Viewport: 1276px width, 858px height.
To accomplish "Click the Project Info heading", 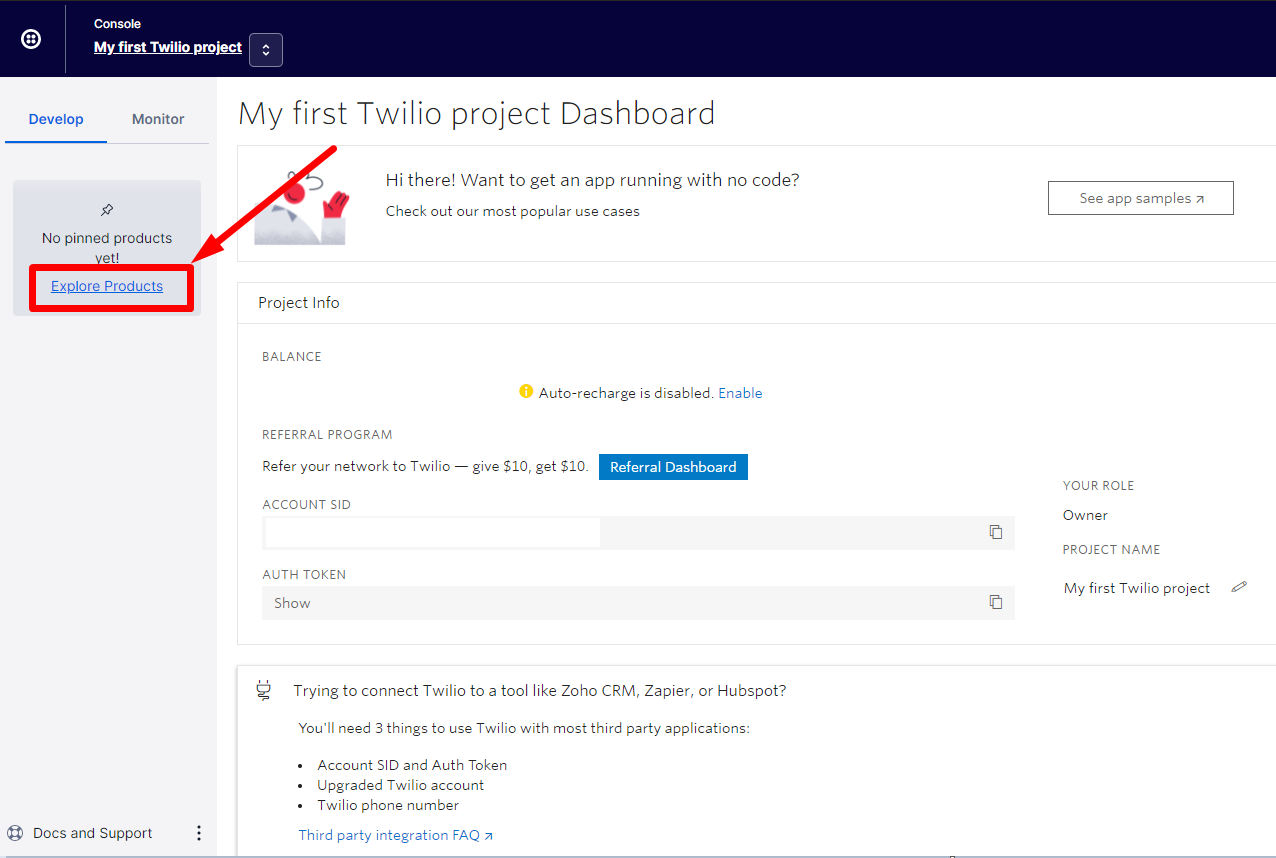I will pos(299,303).
